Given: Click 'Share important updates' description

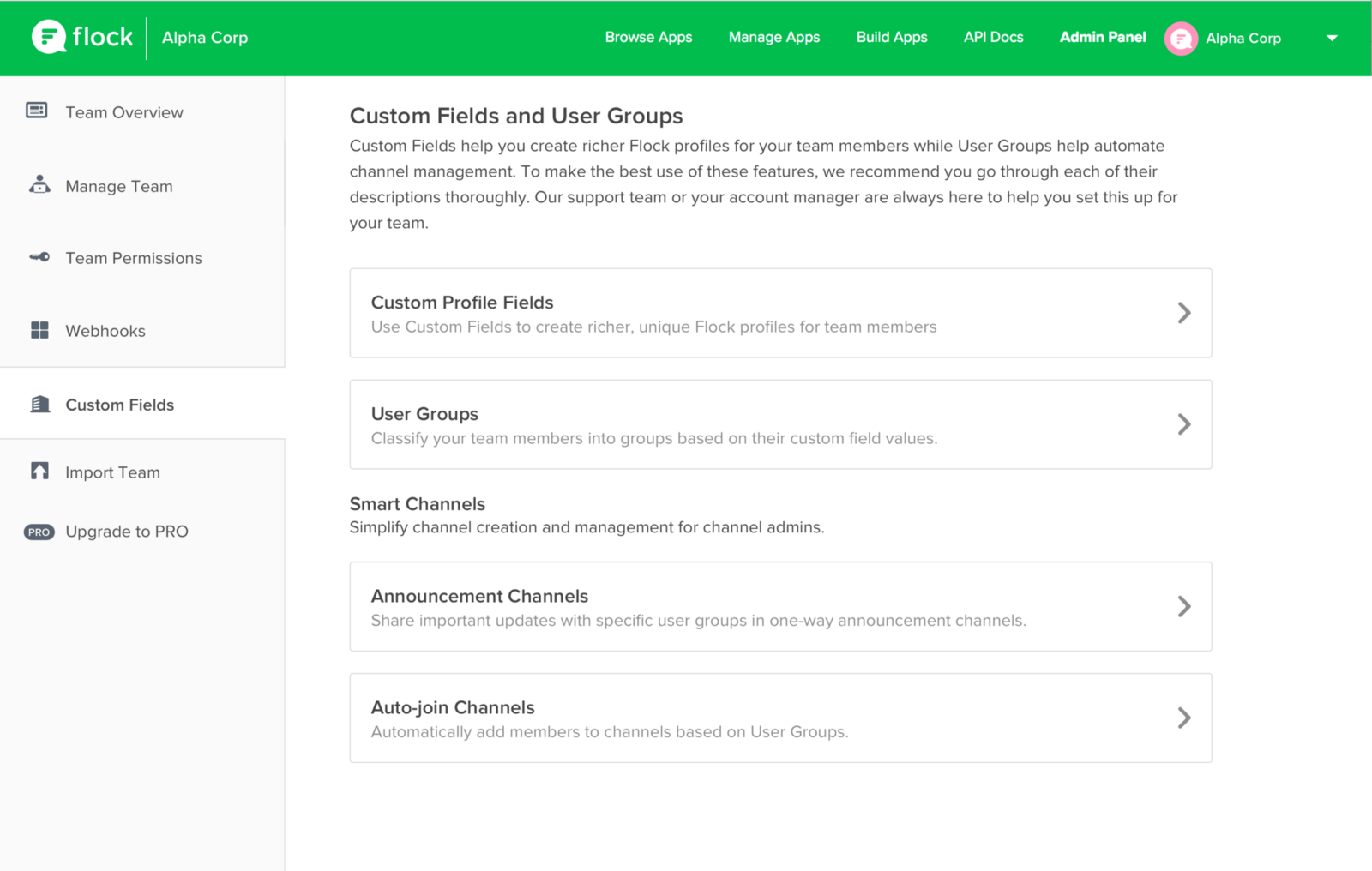Looking at the screenshot, I should [699, 620].
